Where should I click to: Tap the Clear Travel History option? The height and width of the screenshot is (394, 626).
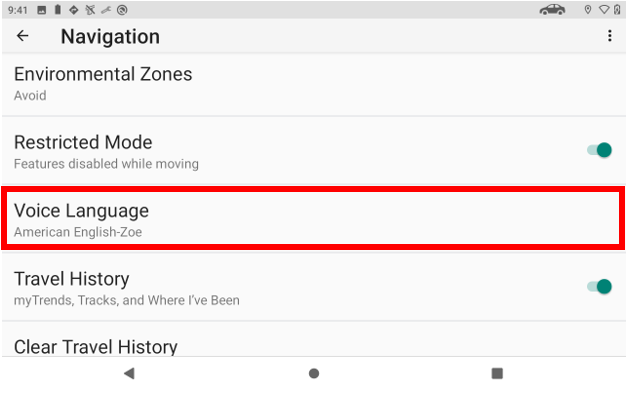[313, 339]
